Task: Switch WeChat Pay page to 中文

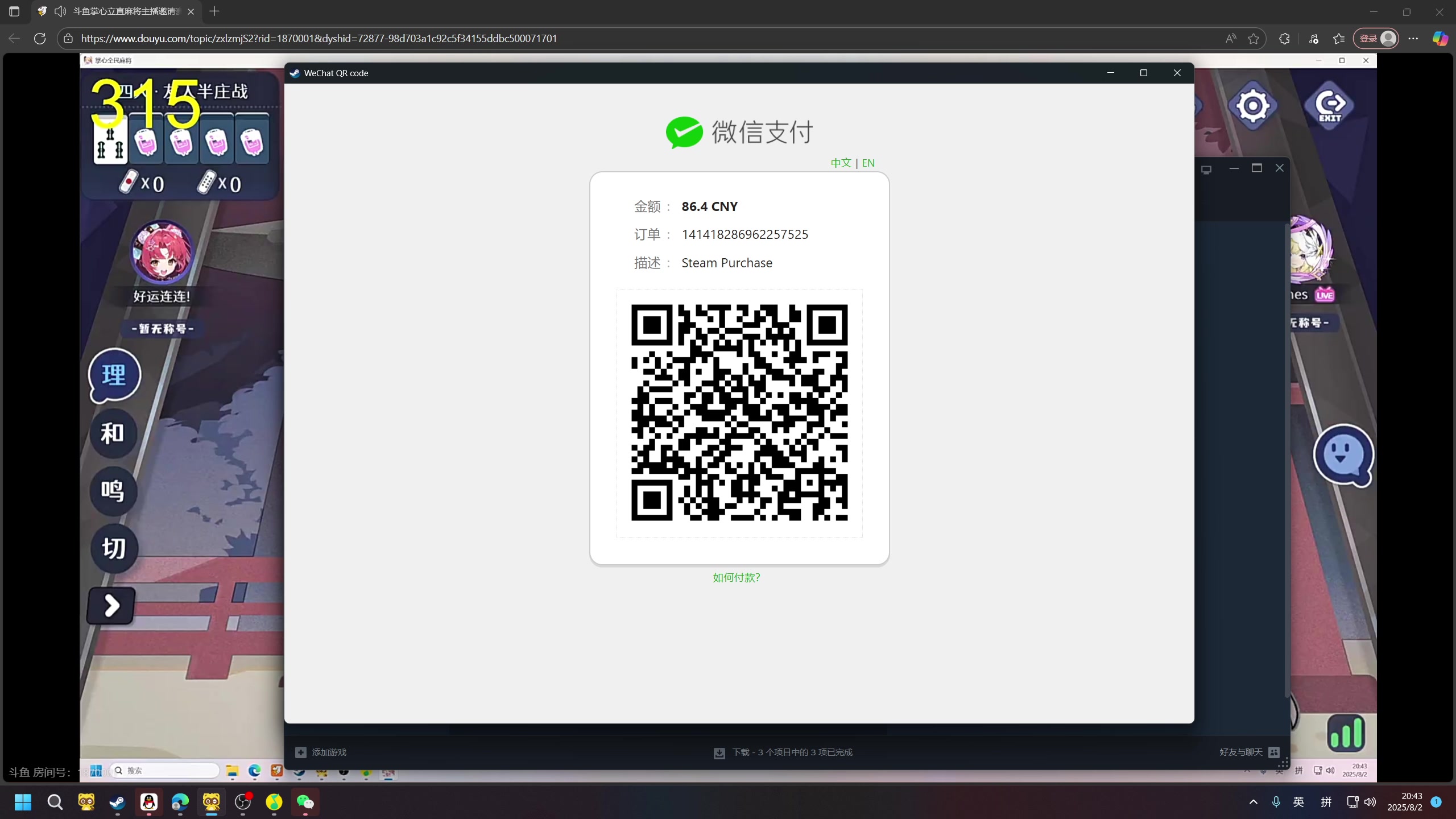Action: pos(841,163)
